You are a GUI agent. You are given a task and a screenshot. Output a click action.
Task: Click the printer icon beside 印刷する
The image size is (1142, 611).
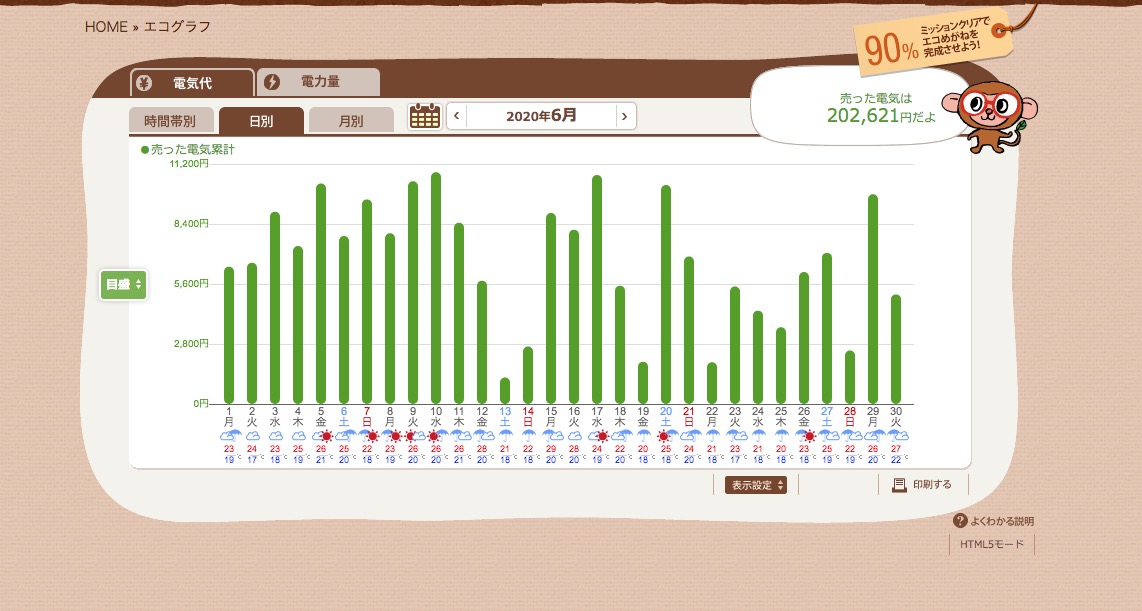pos(899,485)
